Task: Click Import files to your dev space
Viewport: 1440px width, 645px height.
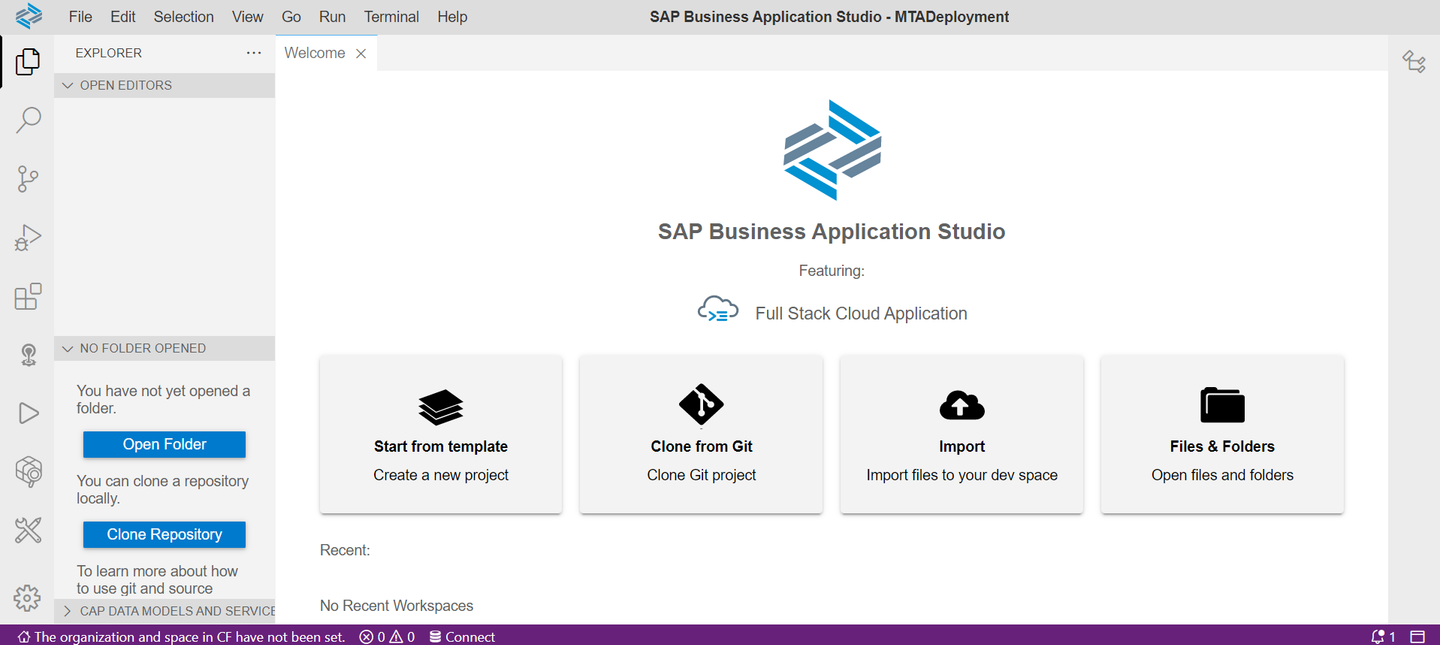Action: 962,475
